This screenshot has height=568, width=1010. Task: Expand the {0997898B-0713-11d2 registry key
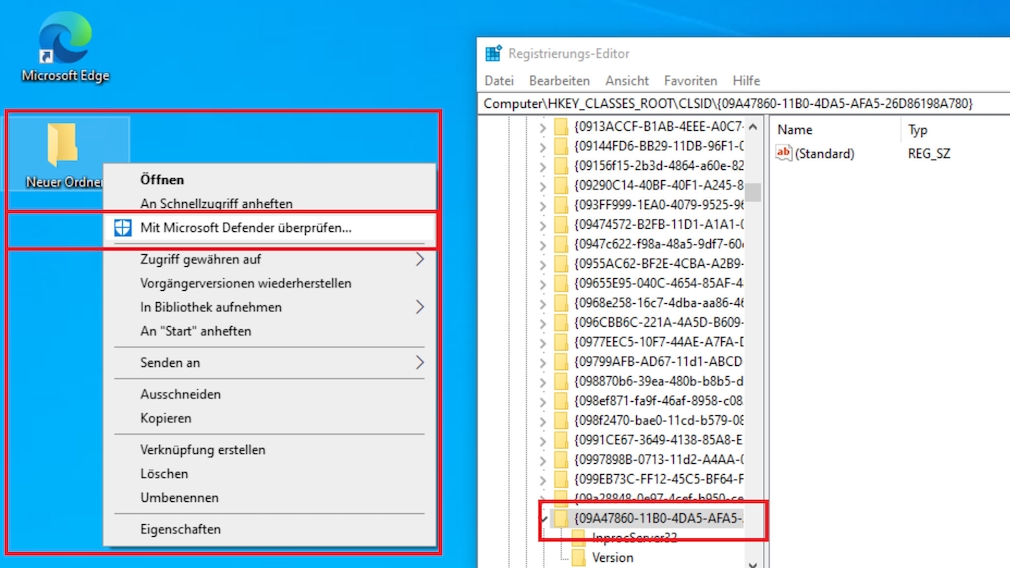(542, 460)
